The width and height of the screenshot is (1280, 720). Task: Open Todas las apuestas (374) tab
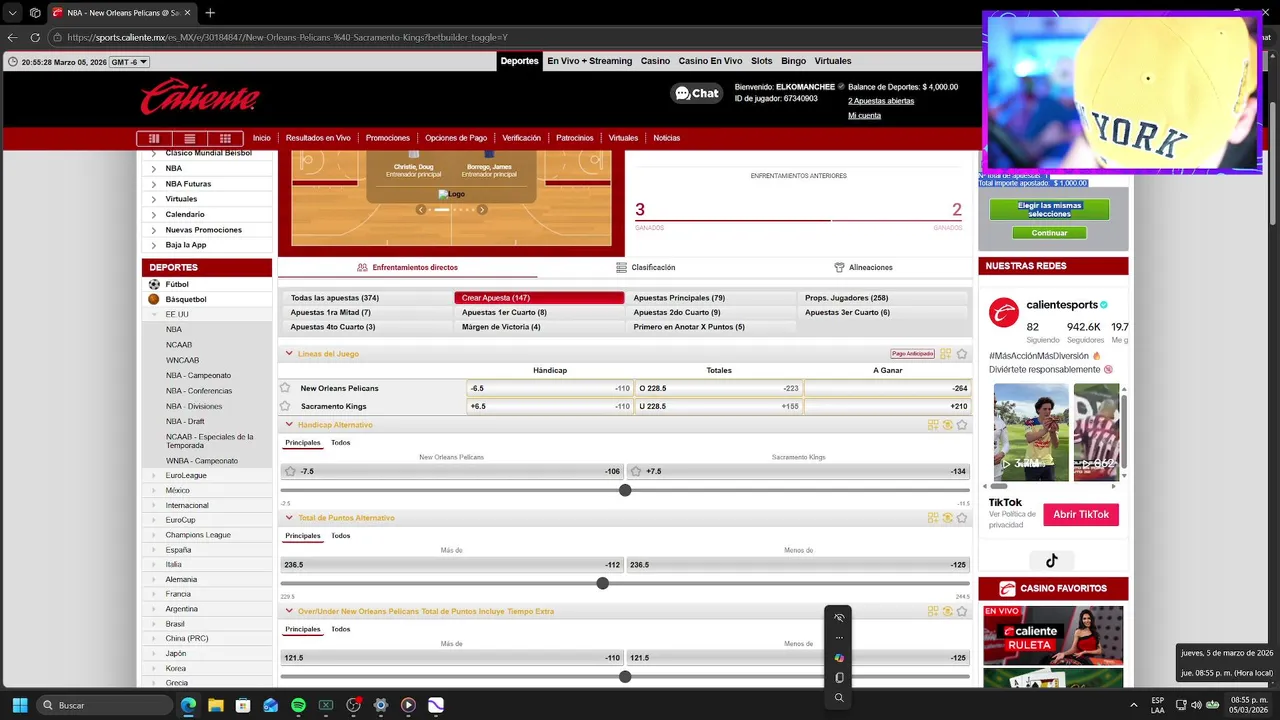coord(367,298)
